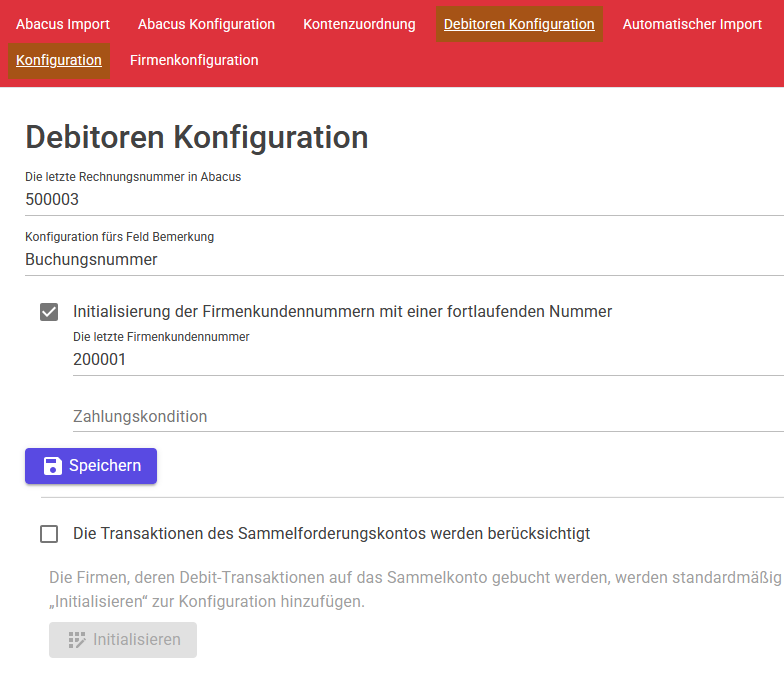Open the Feld Bemerkung dropdown showing Buchungsnummer
Viewport: 784px width, 677px height.
tap(404, 260)
